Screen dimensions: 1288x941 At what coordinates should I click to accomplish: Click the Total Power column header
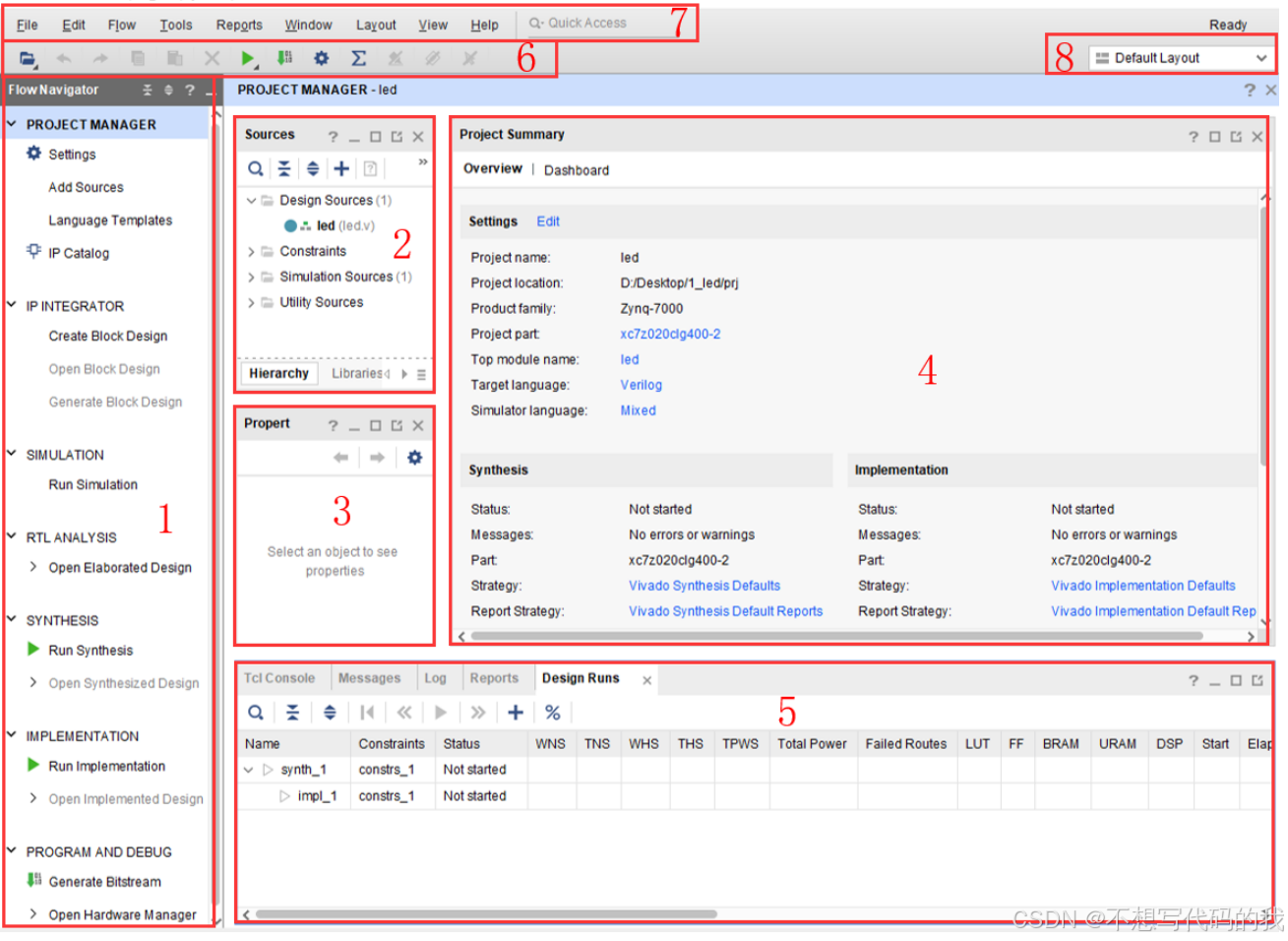pyautogui.click(x=812, y=744)
